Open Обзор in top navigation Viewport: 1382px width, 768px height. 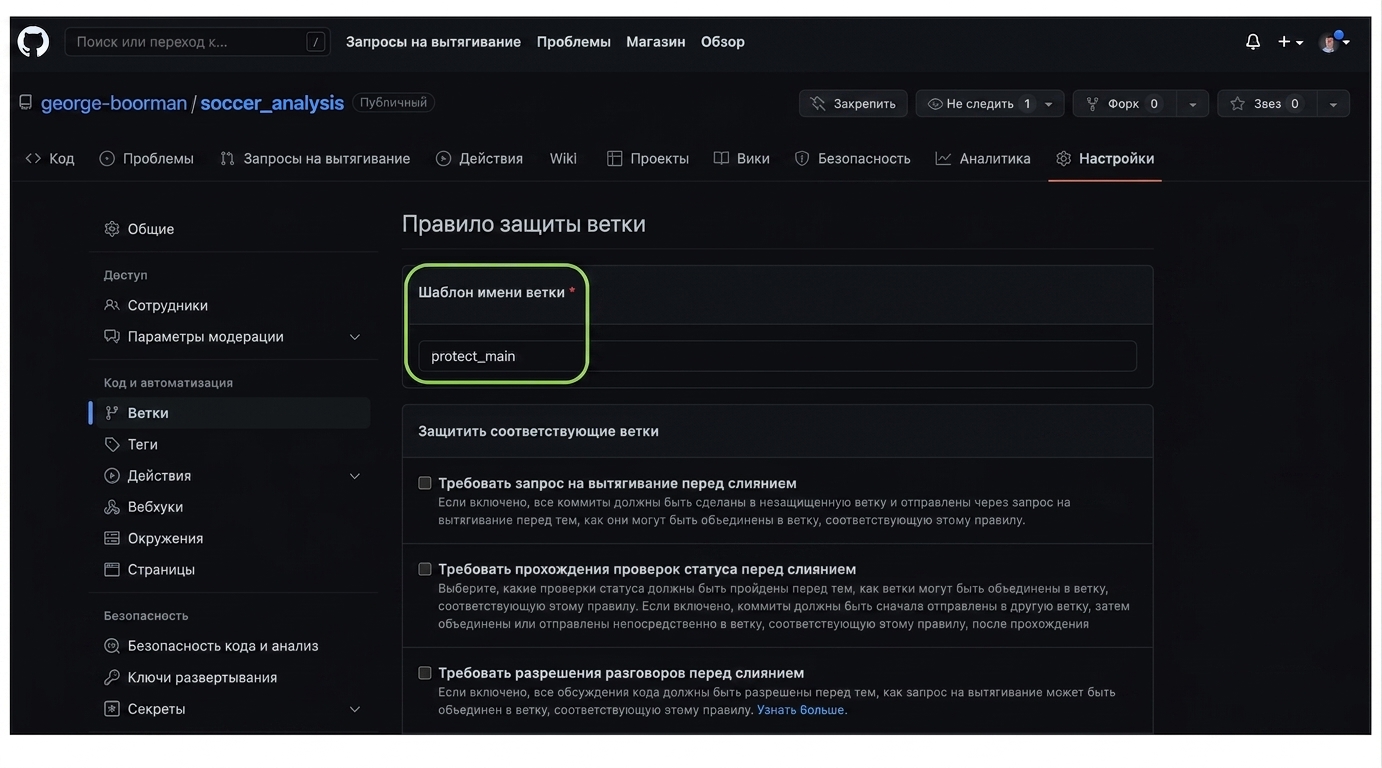(x=723, y=42)
